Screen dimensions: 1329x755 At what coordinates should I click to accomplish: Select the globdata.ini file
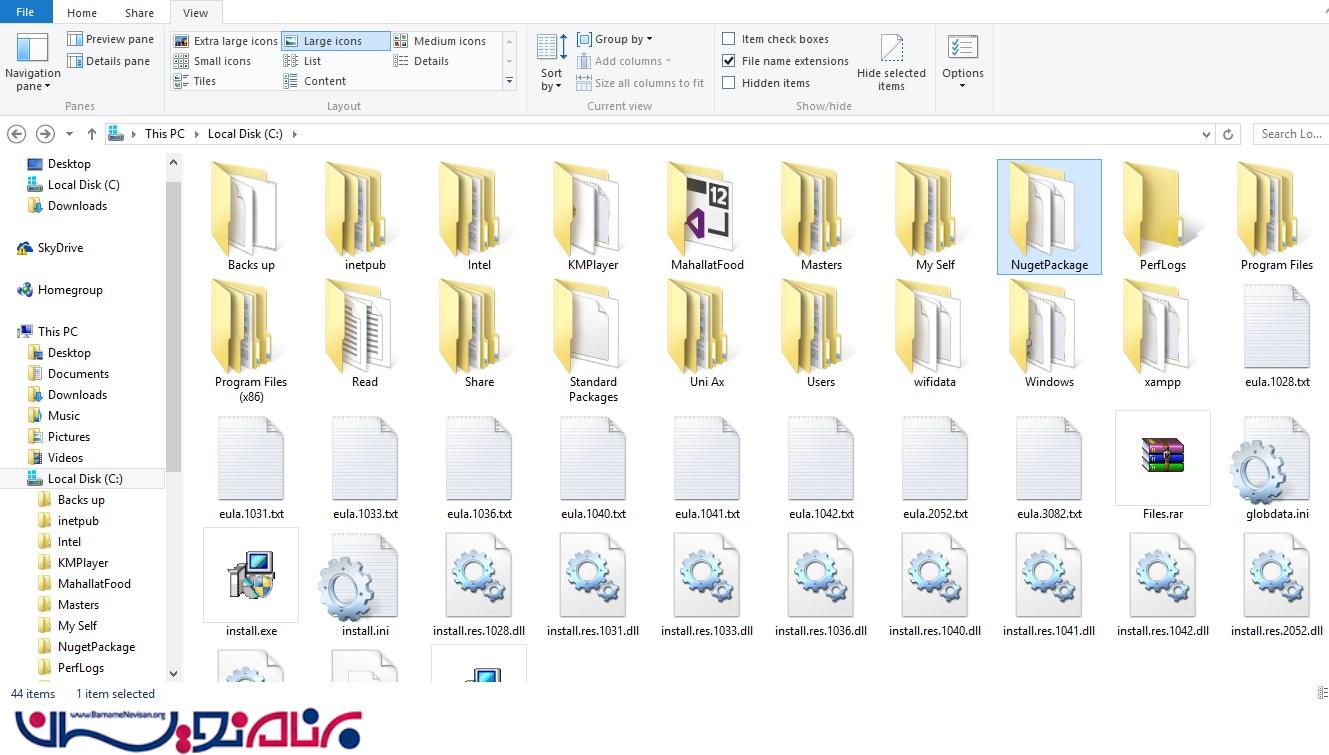click(1277, 466)
